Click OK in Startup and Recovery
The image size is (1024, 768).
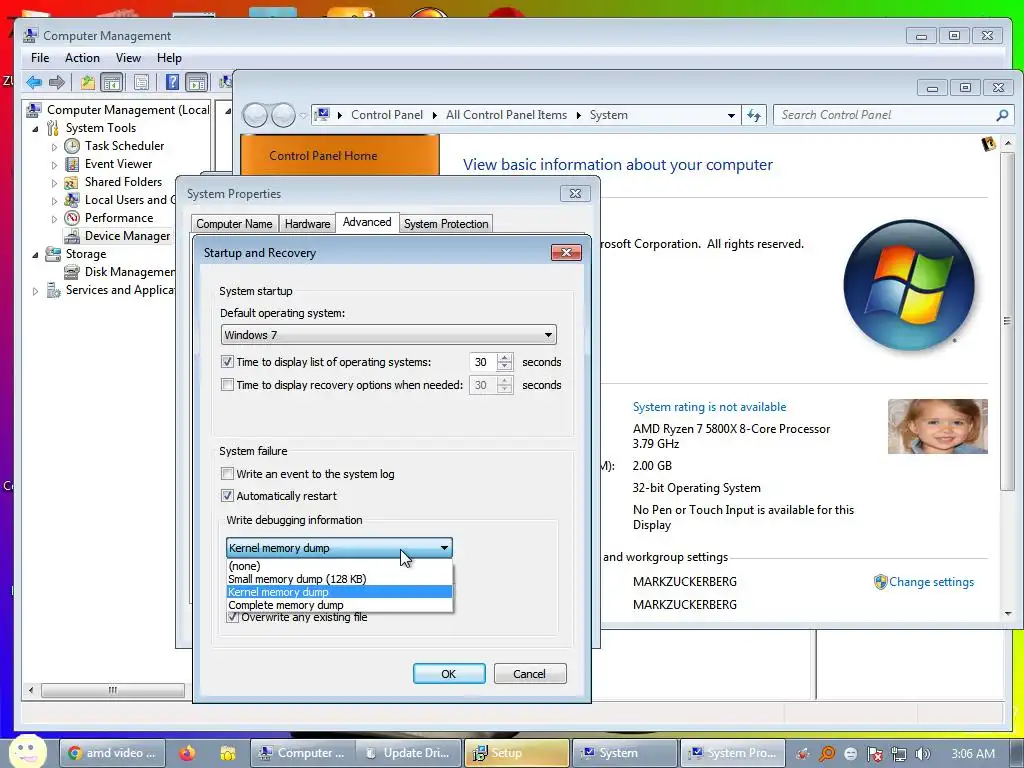point(449,674)
